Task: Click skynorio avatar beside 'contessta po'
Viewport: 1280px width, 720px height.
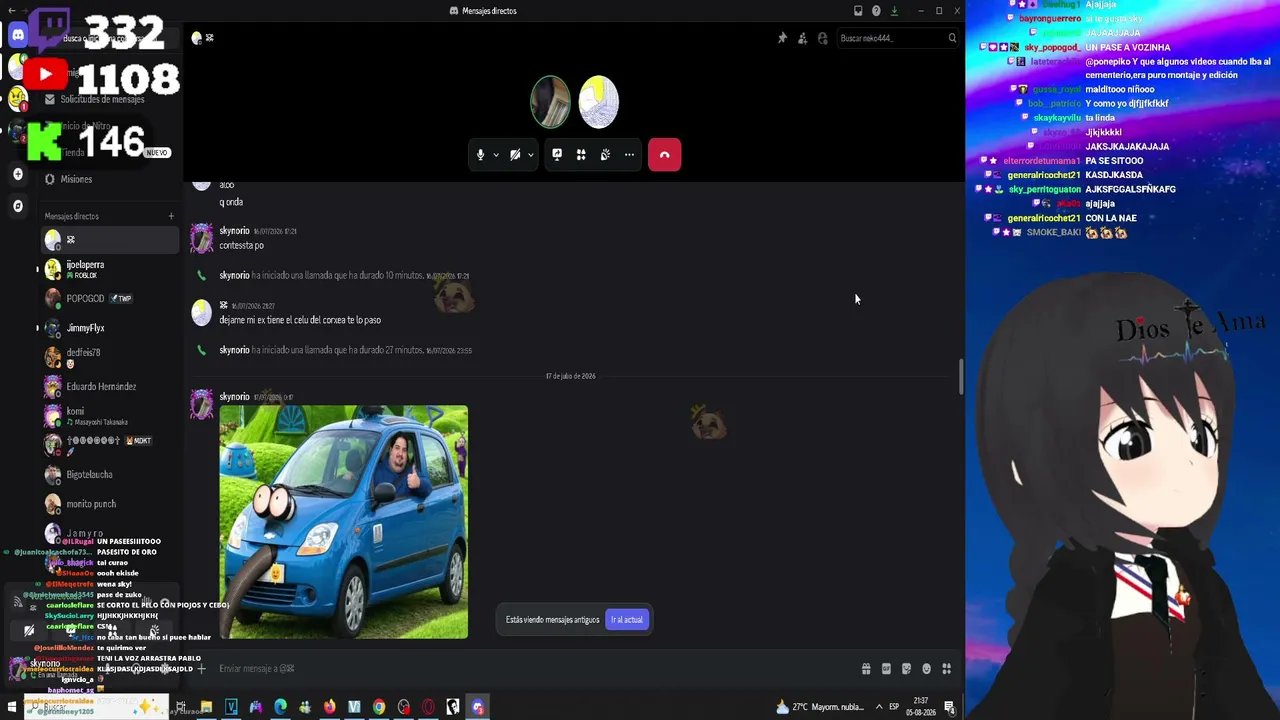Action: (x=202, y=237)
